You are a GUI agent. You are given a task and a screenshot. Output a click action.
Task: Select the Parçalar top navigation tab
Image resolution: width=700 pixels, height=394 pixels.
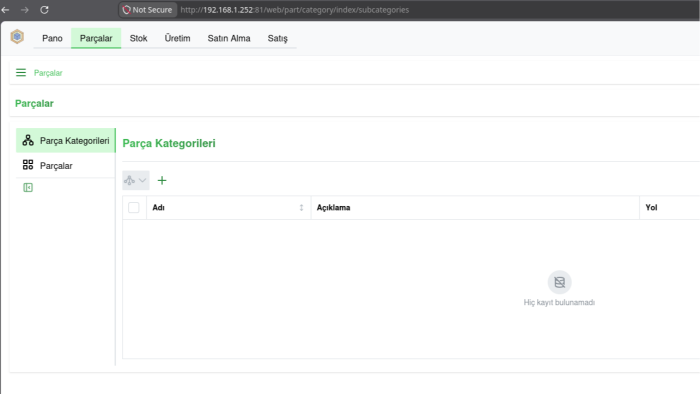coord(96,38)
